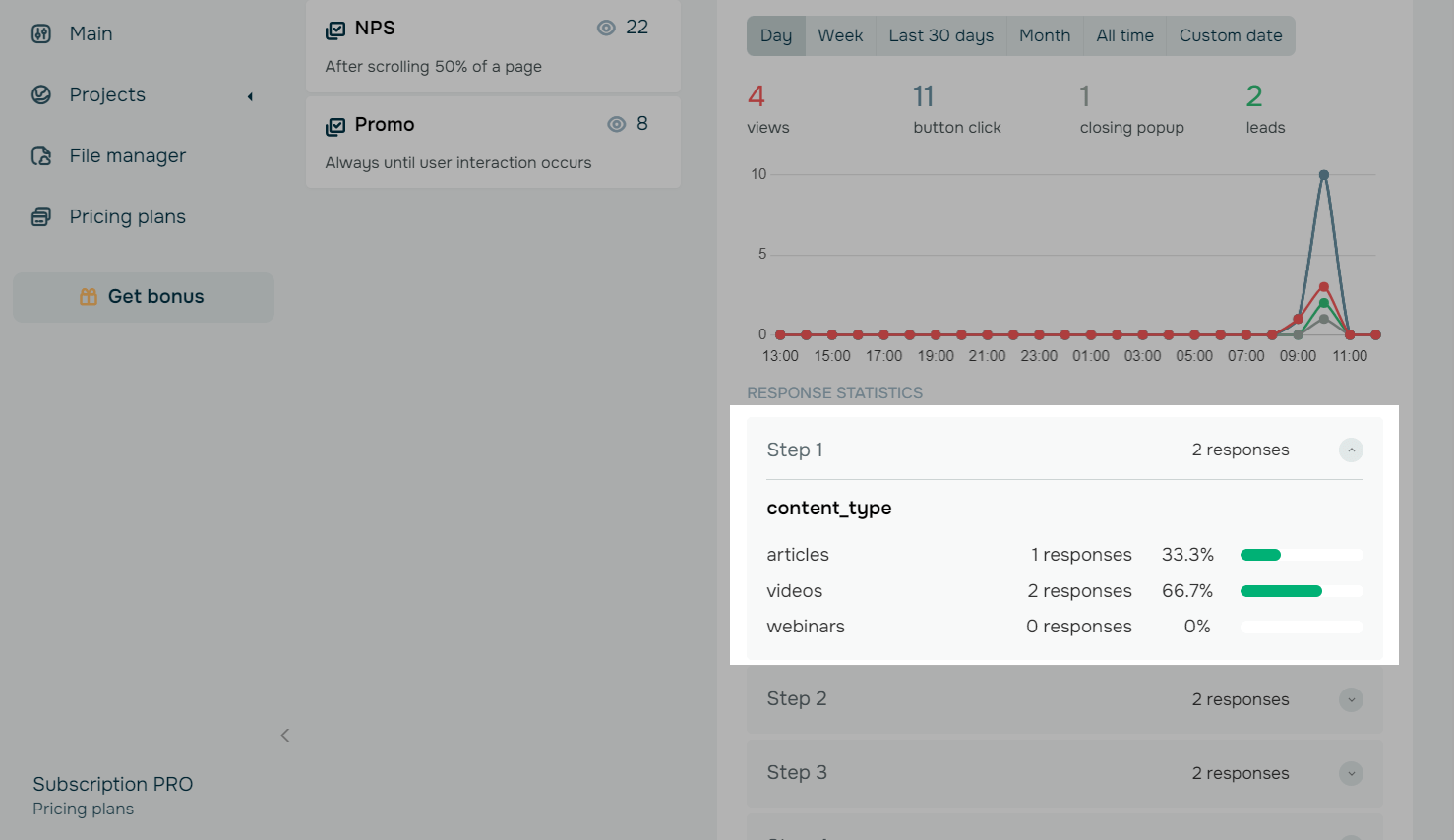The image size is (1454, 840).
Task: Collapse the sidebar with the left chevron
Action: pos(285,736)
